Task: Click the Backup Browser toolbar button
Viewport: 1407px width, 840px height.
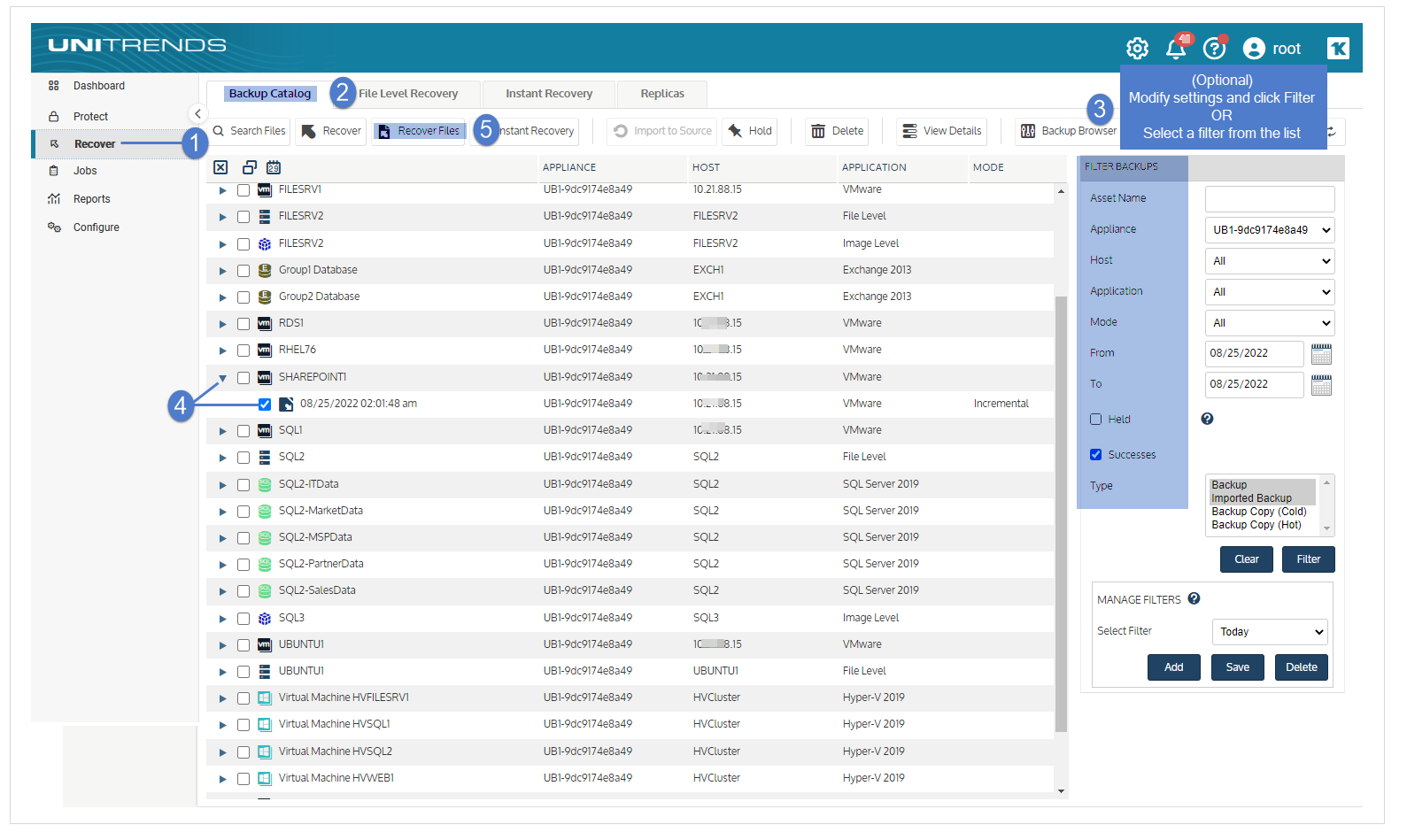Action: (1068, 131)
